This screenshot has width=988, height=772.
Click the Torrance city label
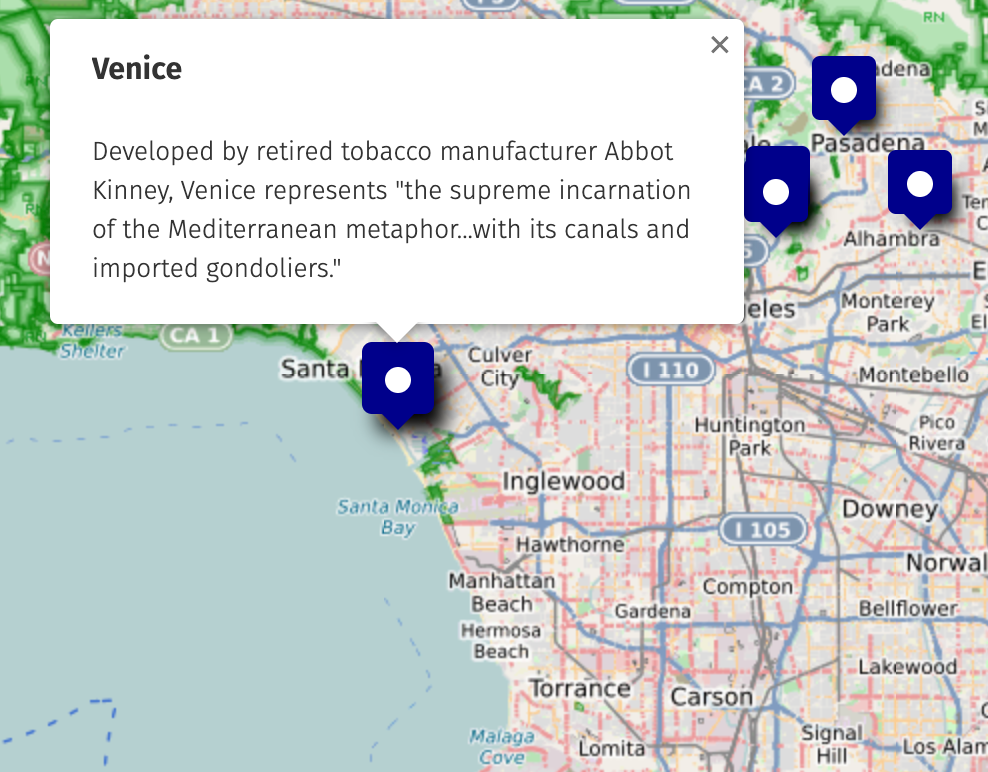(x=580, y=689)
